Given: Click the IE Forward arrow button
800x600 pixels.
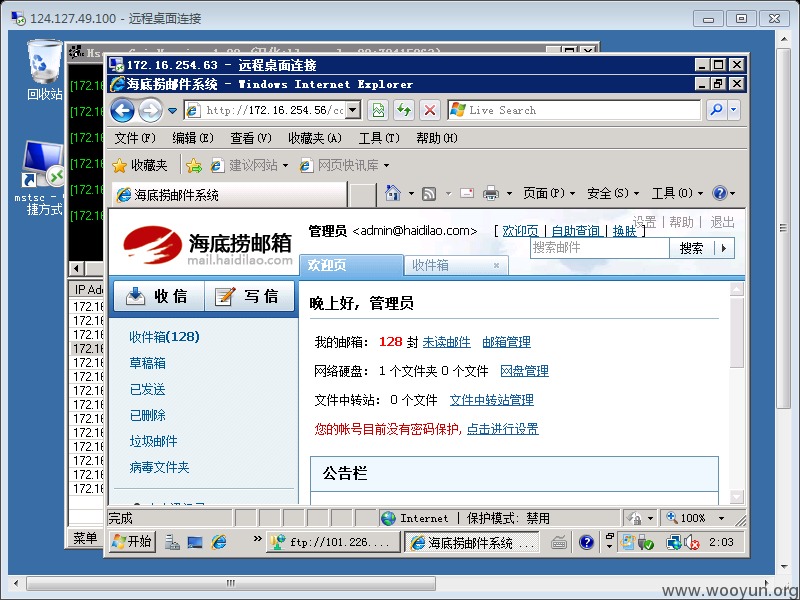Looking at the screenshot, I should 151,110.
